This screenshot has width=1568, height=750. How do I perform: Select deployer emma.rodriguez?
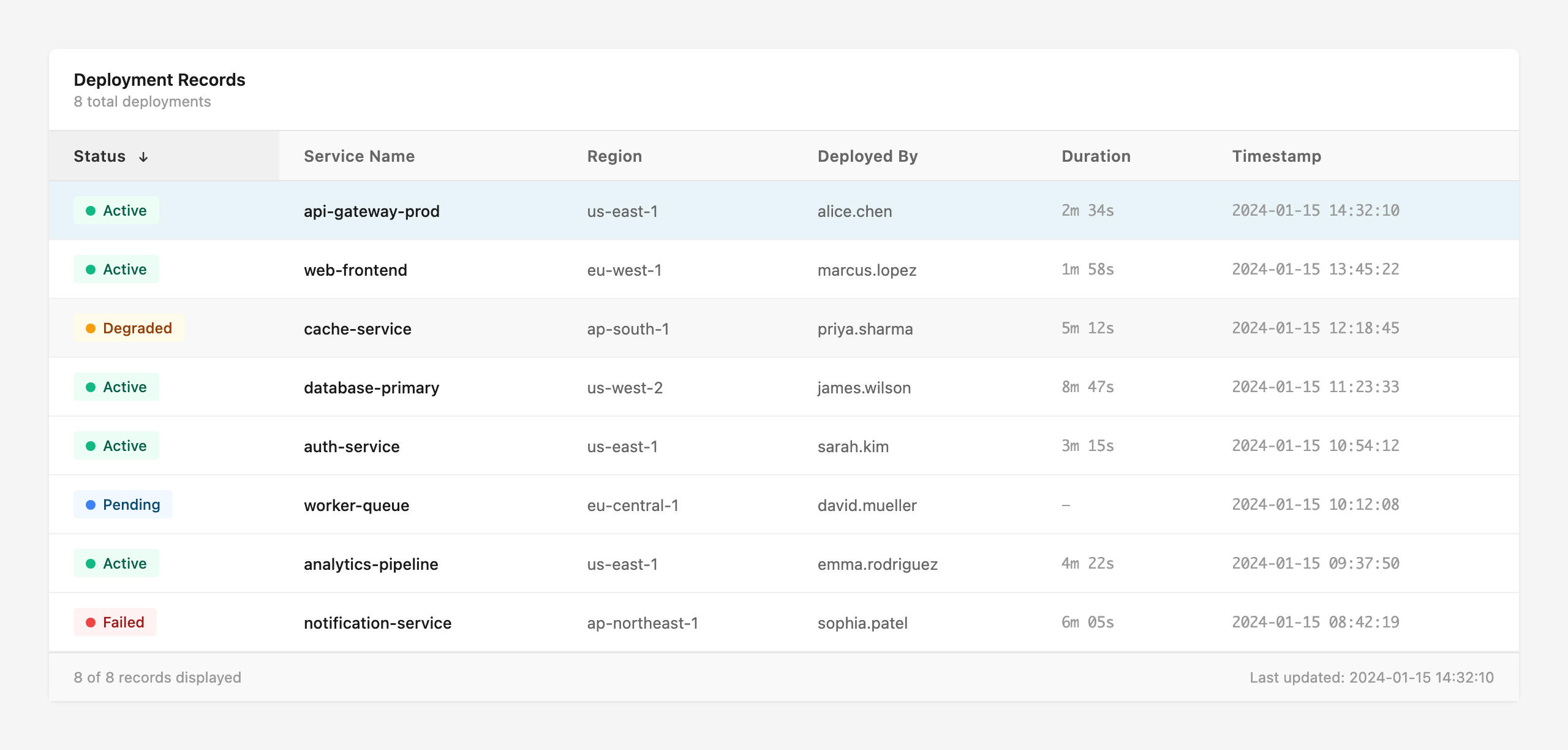877,564
